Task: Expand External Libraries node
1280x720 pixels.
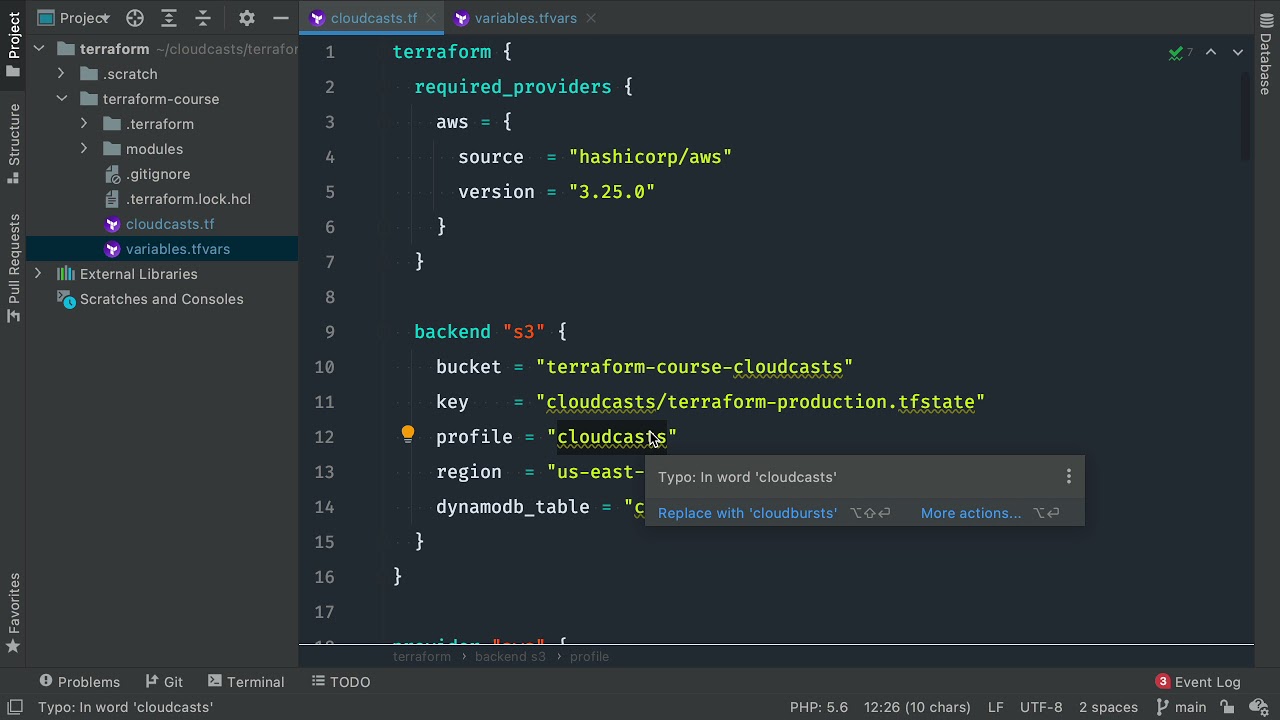Action: 39,274
